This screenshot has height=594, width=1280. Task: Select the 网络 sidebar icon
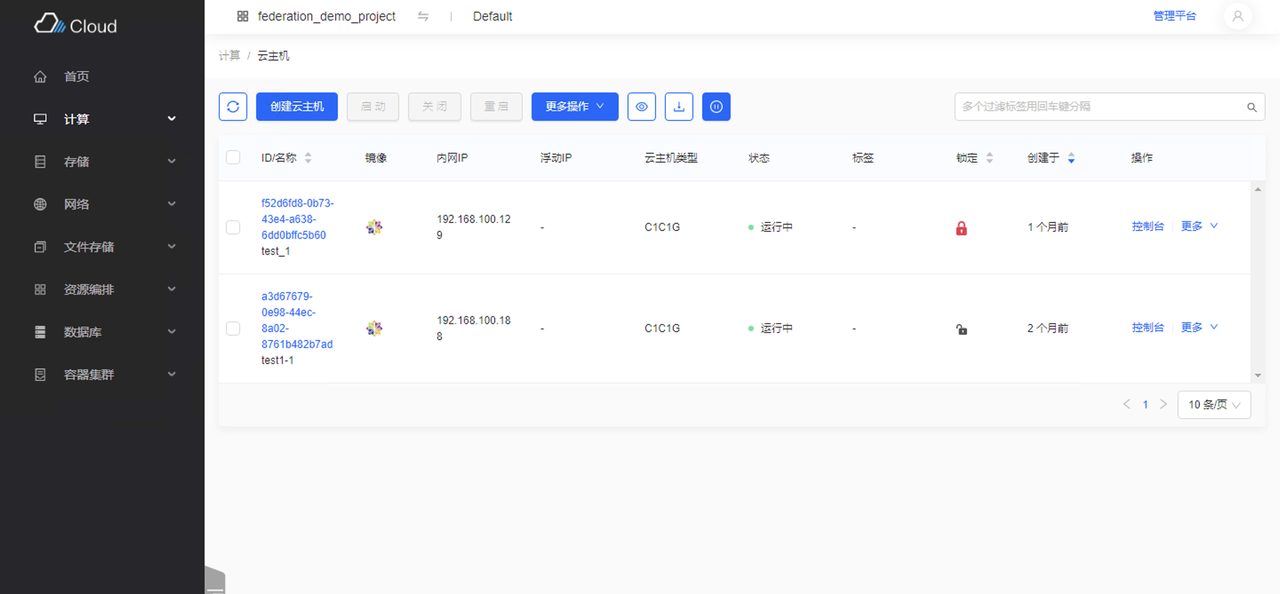[40, 204]
